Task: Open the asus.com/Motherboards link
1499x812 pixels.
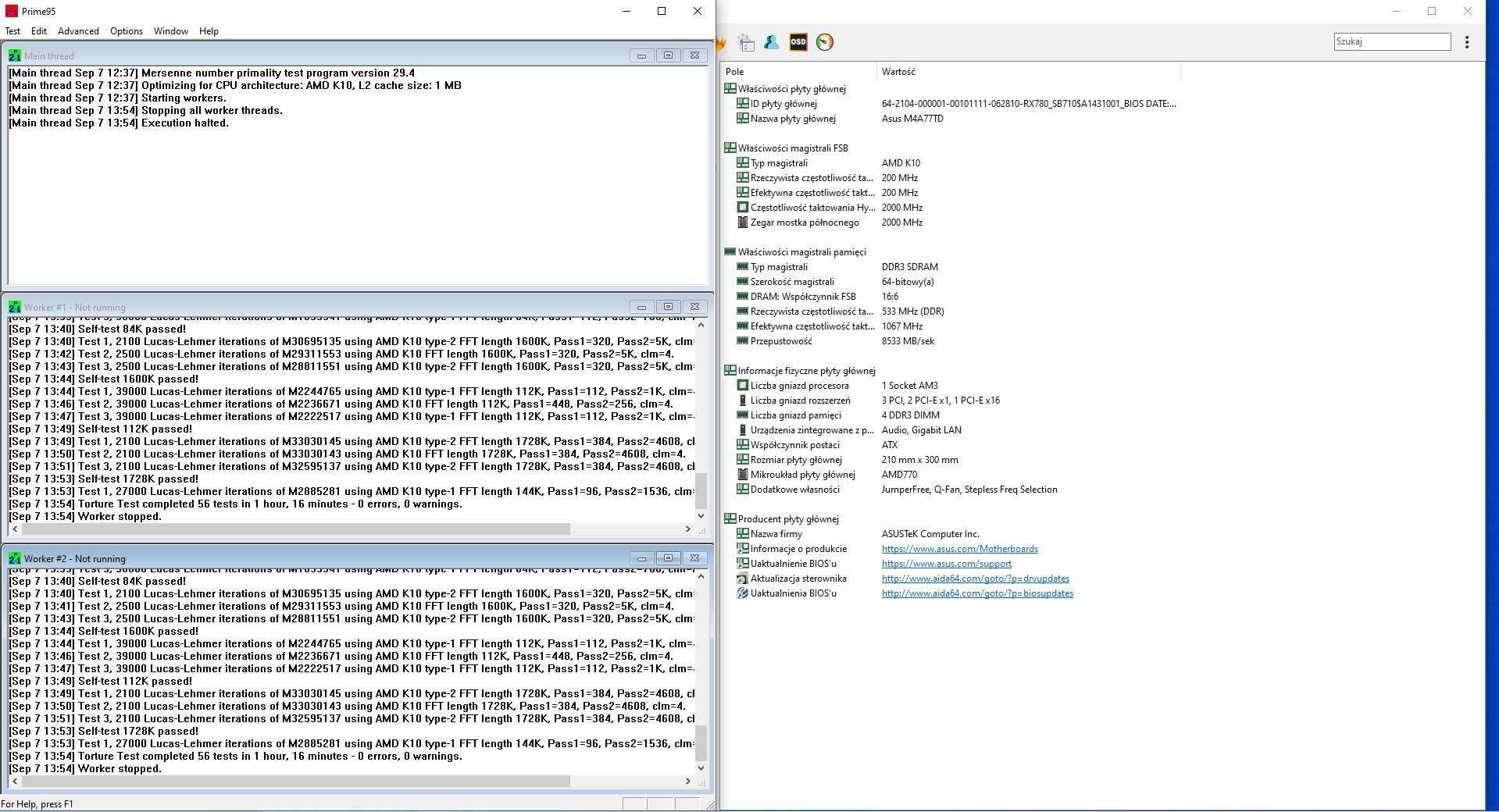Action: [x=959, y=549]
